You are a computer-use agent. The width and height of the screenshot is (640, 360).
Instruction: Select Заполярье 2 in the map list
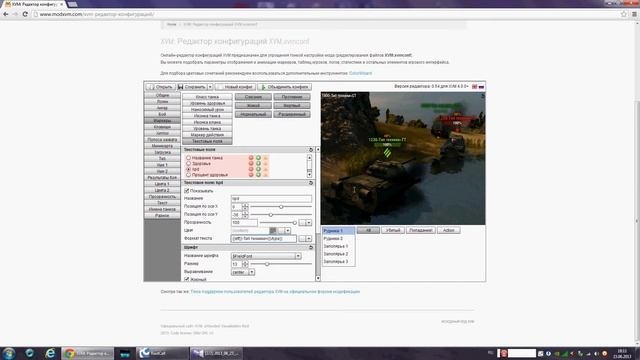click(338, 254)
